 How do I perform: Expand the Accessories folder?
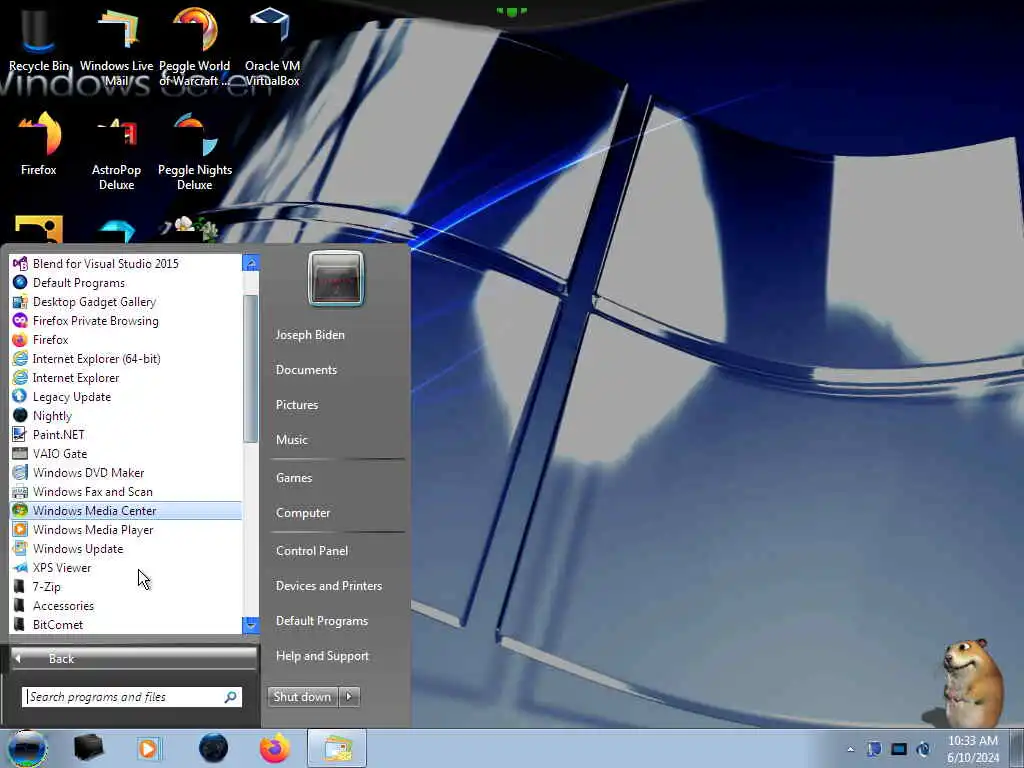[126, 605]
